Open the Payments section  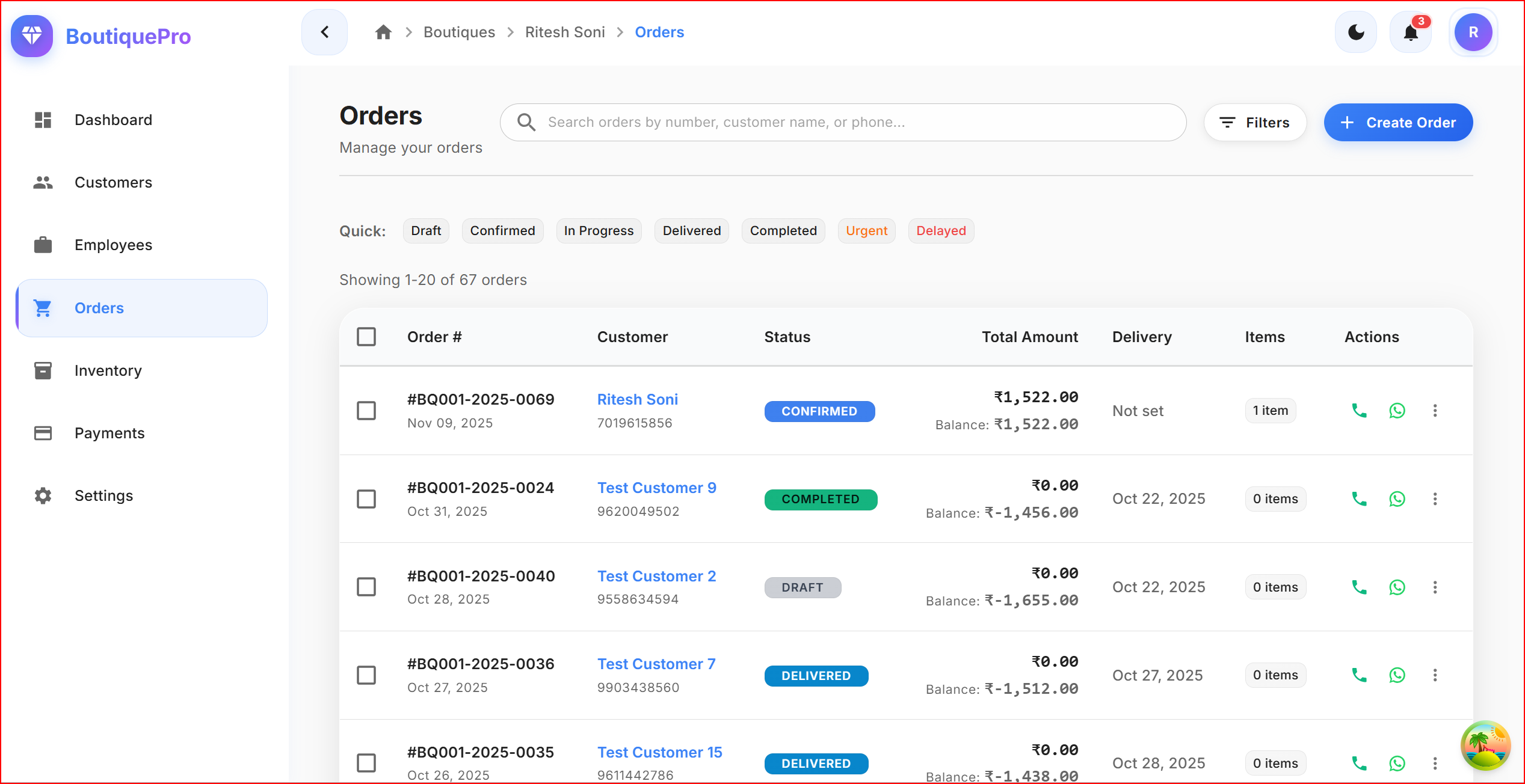tap(109, 433)
